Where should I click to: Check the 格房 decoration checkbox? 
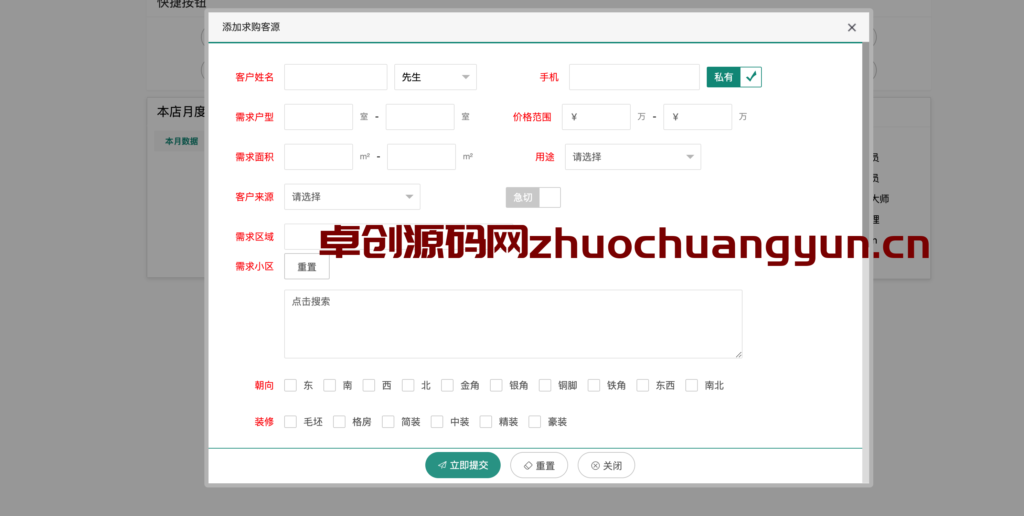(340, 422)
